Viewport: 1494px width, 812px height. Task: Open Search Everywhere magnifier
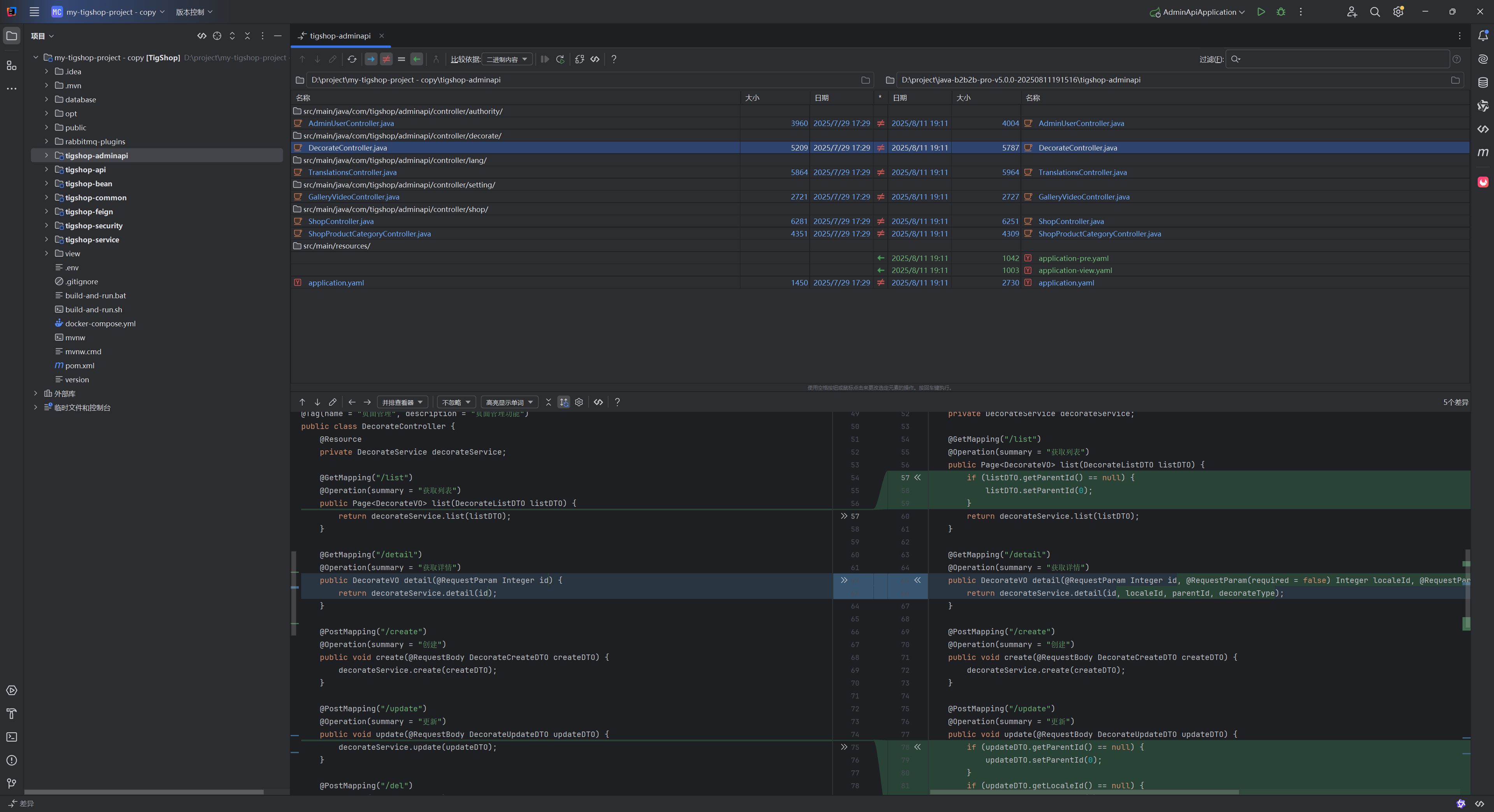click(1375, 12)
